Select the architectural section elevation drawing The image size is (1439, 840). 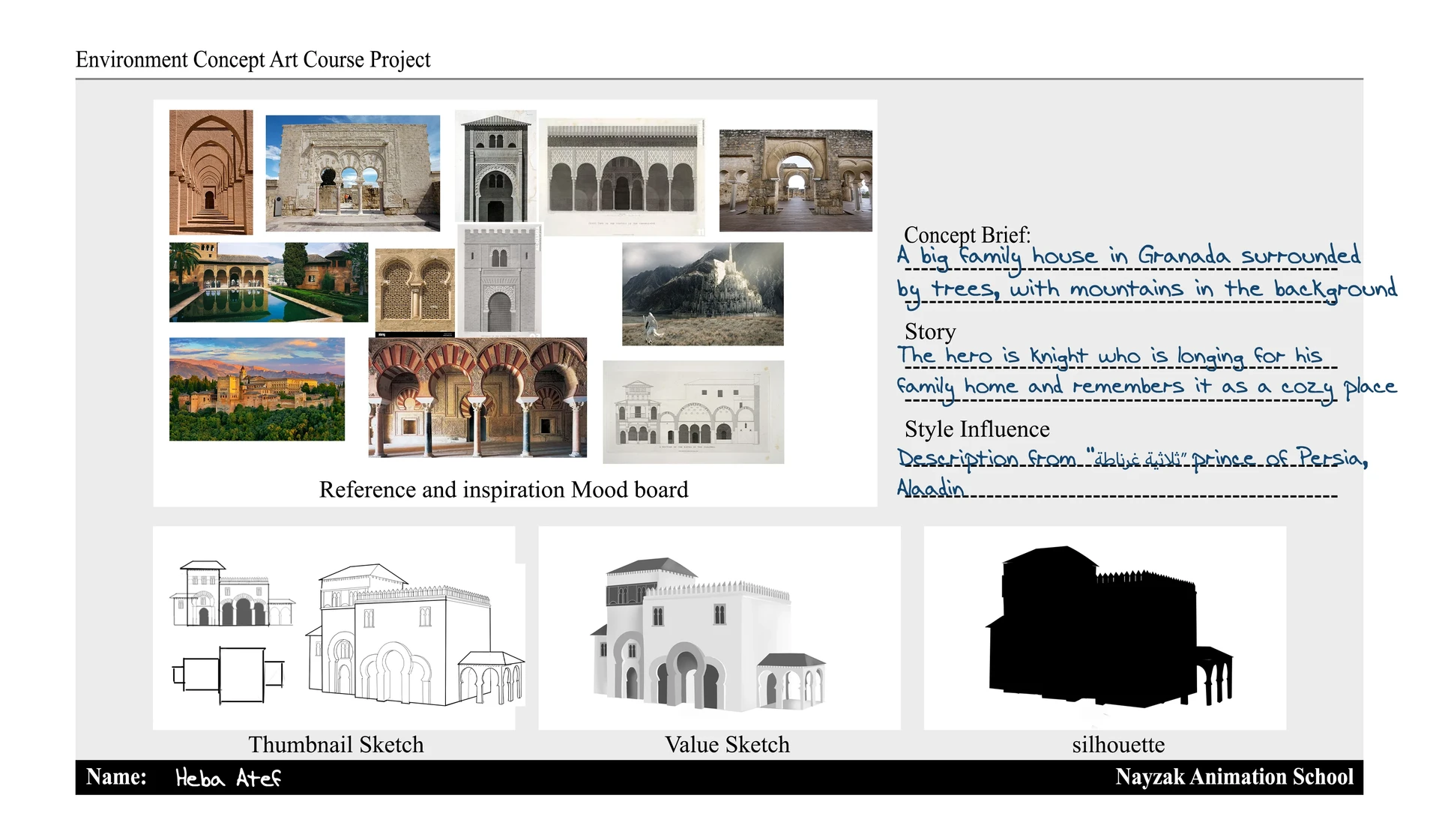pos(693,412)
